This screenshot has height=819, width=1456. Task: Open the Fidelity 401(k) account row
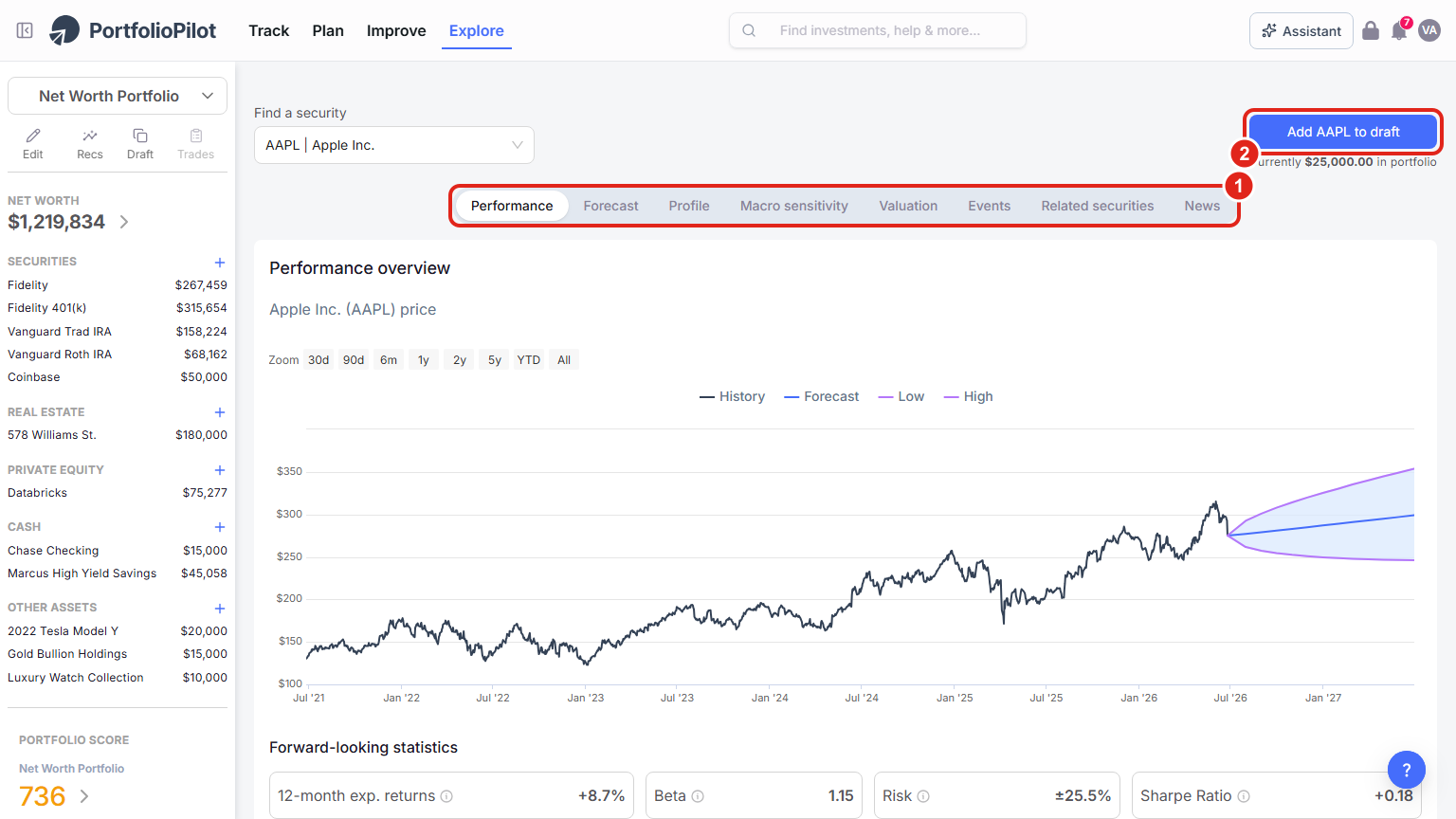point(118,308)
